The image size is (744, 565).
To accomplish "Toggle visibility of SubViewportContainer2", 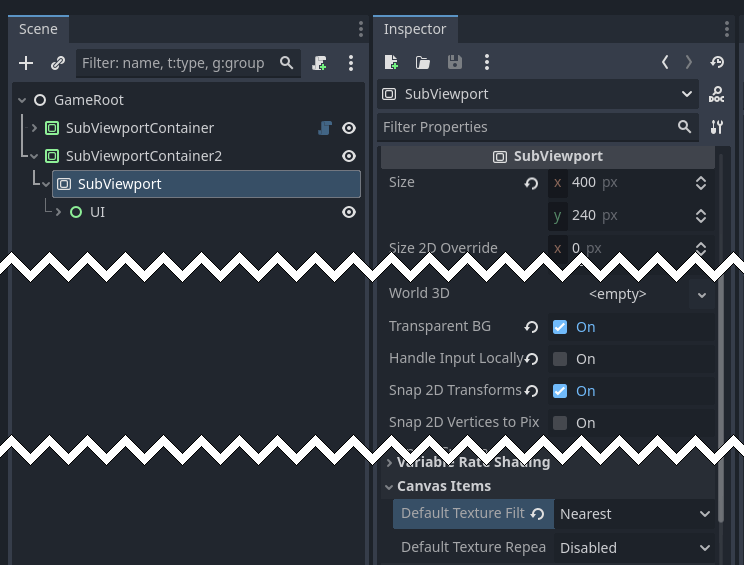I will click(x=349, y=156).
